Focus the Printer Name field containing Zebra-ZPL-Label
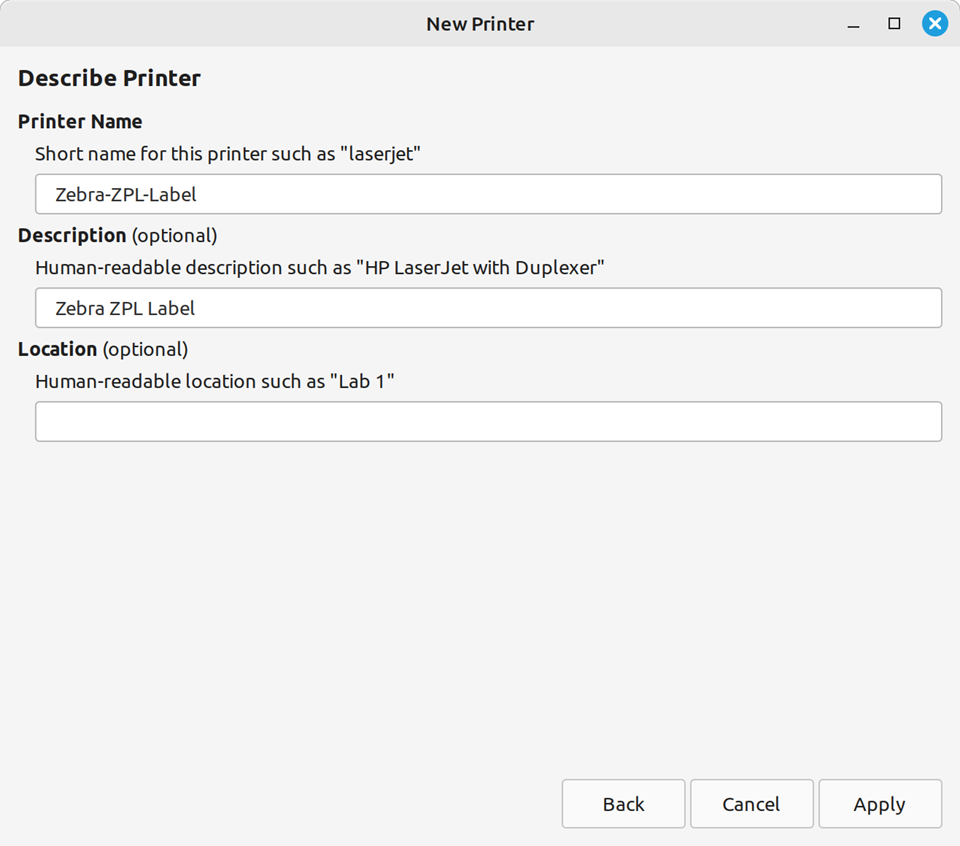The height and width of the screenshot is (846, 960). (488, 194)
